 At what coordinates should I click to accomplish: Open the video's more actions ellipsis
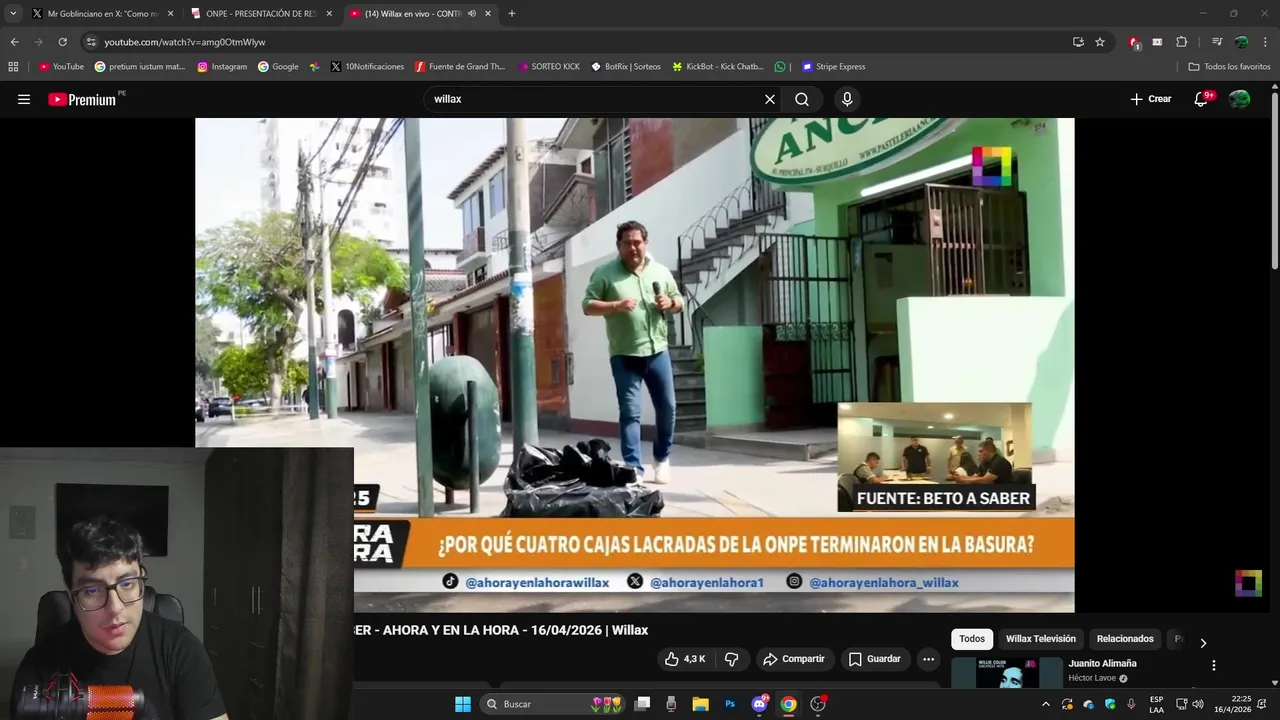[x=928, y=659]
